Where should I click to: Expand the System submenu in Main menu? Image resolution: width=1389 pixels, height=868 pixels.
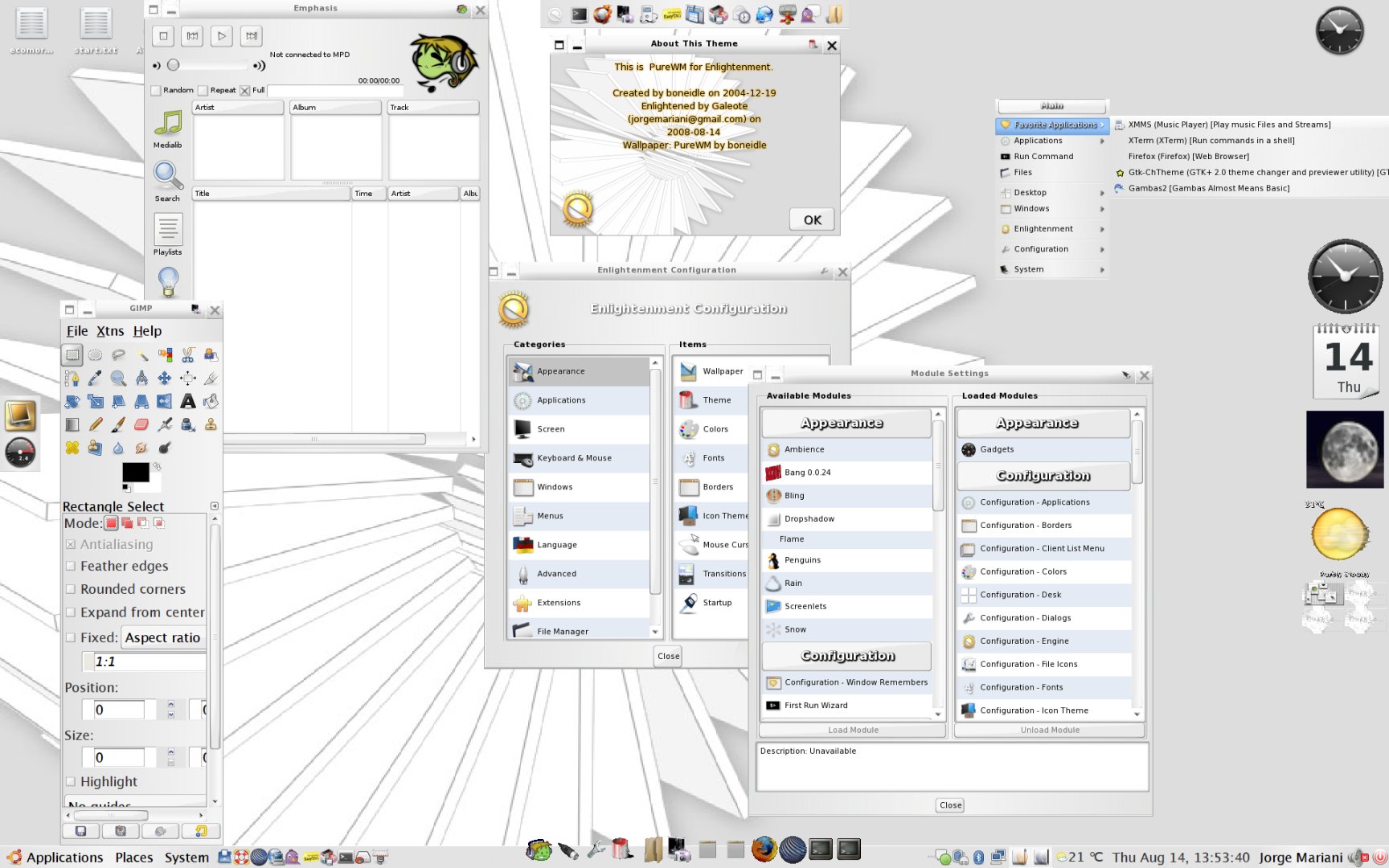pos(1053,269)
